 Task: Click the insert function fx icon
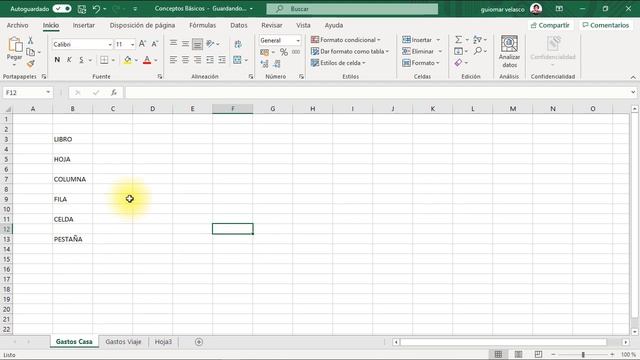point(114,93)
